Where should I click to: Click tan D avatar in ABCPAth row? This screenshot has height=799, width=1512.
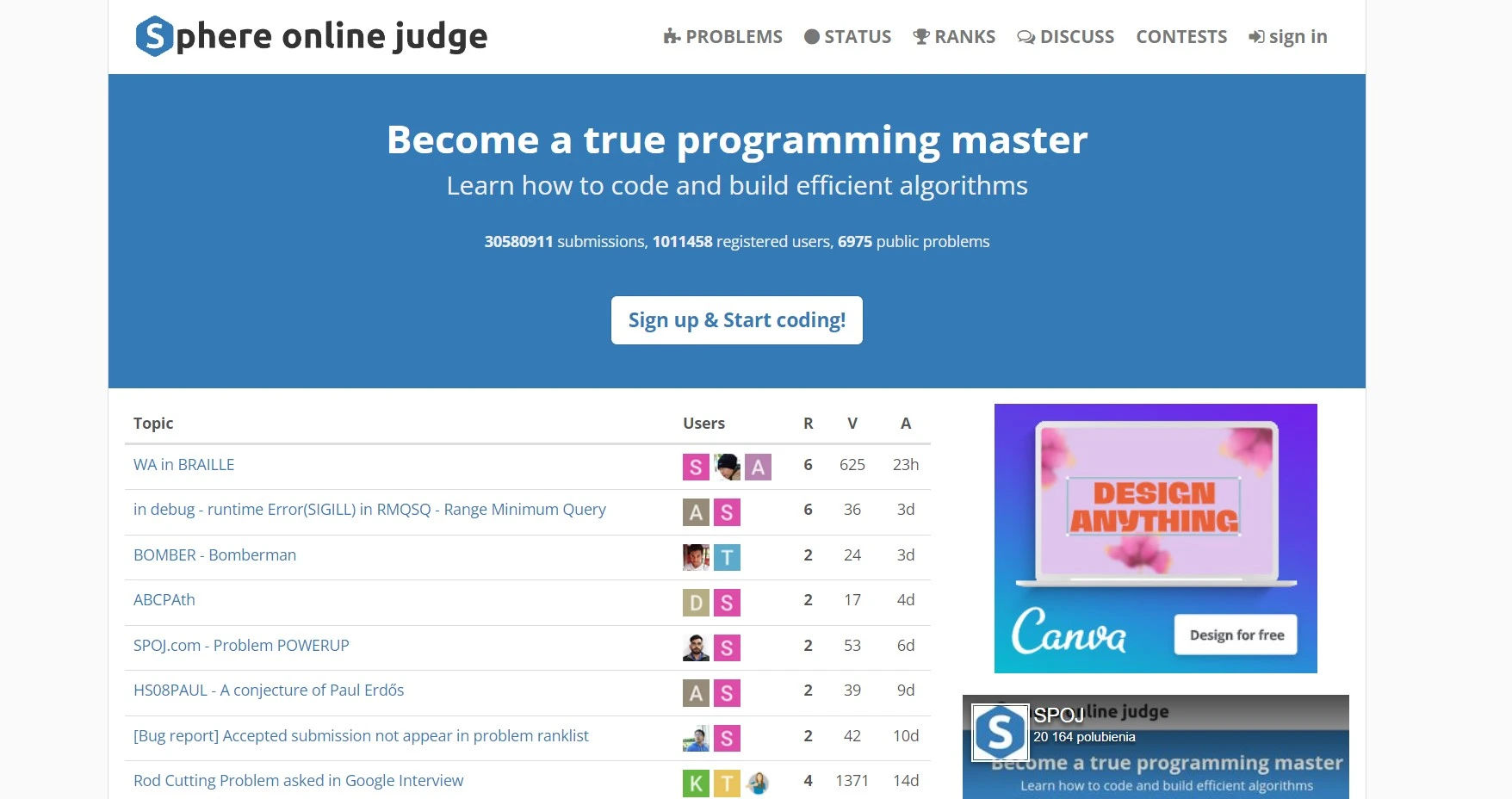point(697,603)
